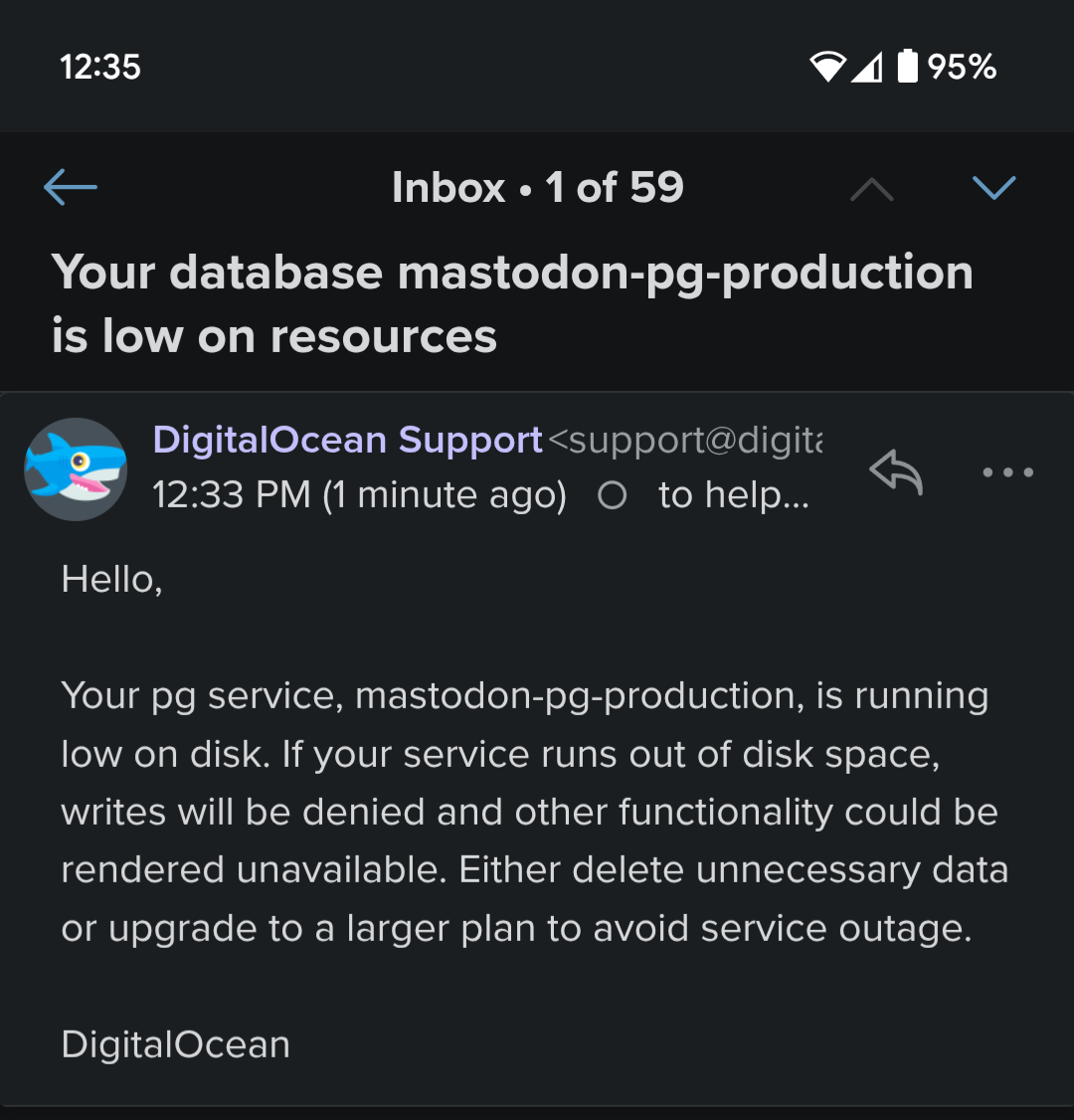The width and height of the screenshot is (1074, 1120).
Task: Open the three-dot more options menu
Action: 1007,471
